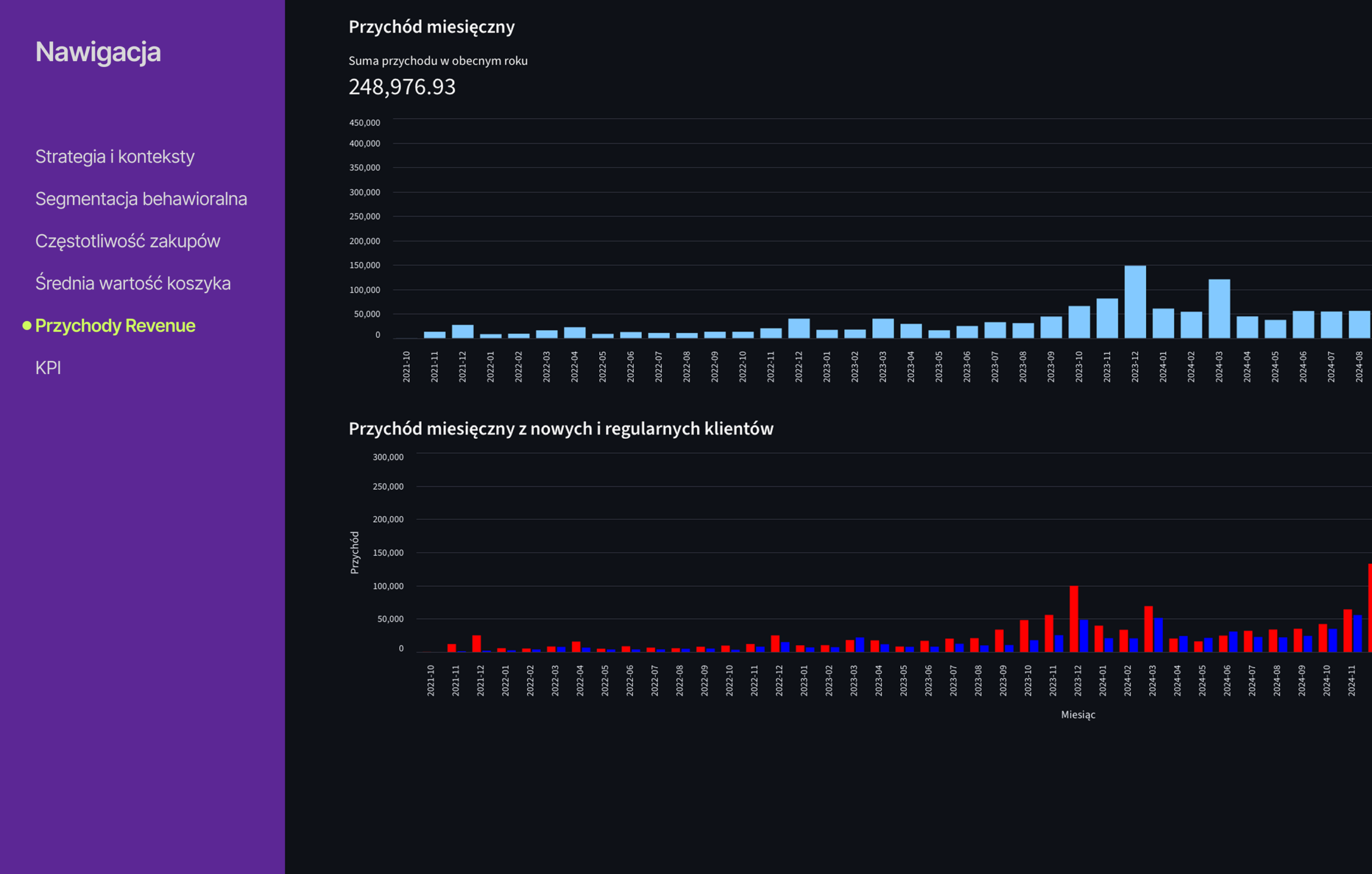Open Średnia wartość koszyka page
This screenshot has height=874, width=1372.
pyautogui.click(x=133, y=283)
